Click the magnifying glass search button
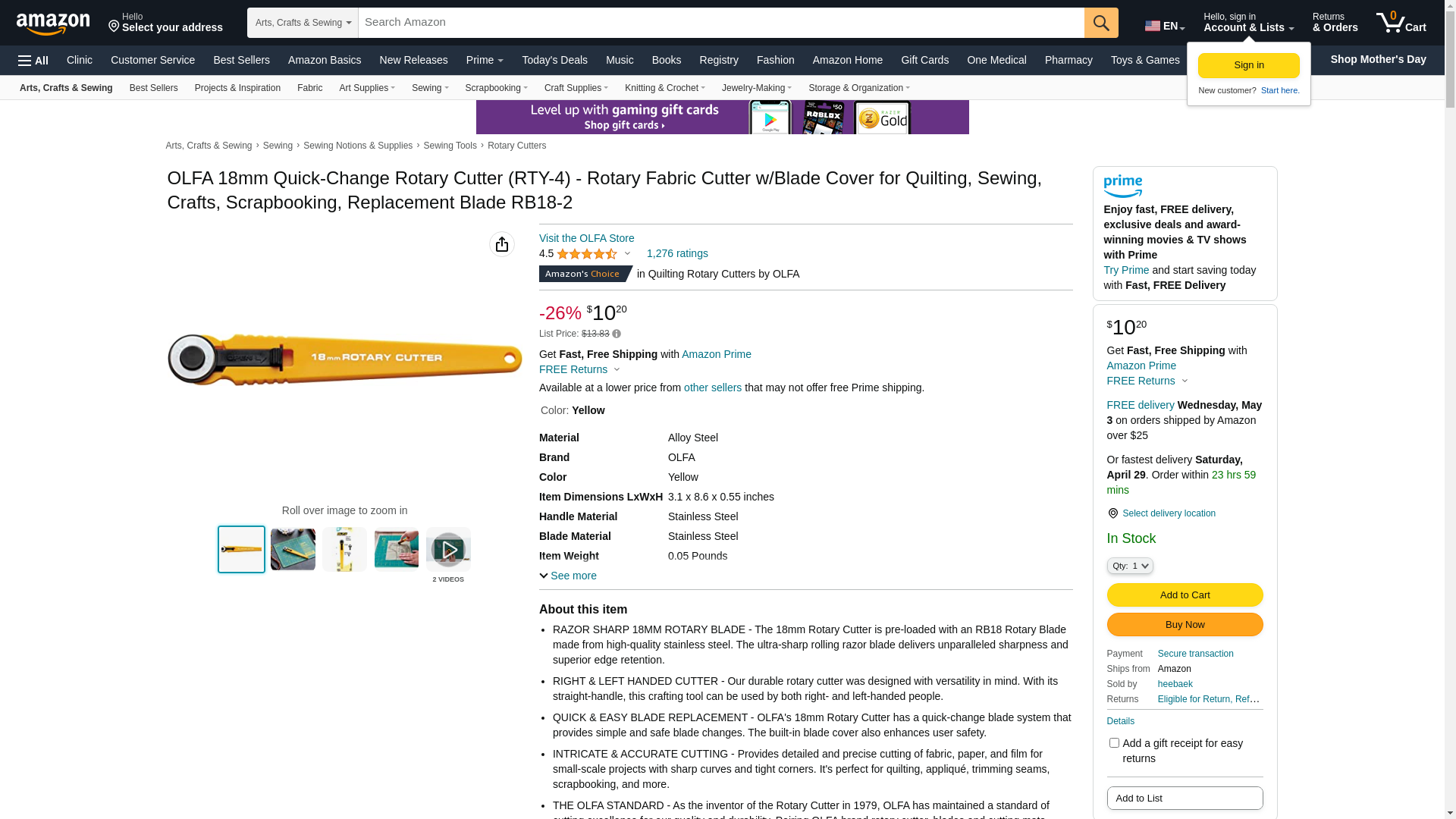1456x819 pixels. pos(1101,23)
